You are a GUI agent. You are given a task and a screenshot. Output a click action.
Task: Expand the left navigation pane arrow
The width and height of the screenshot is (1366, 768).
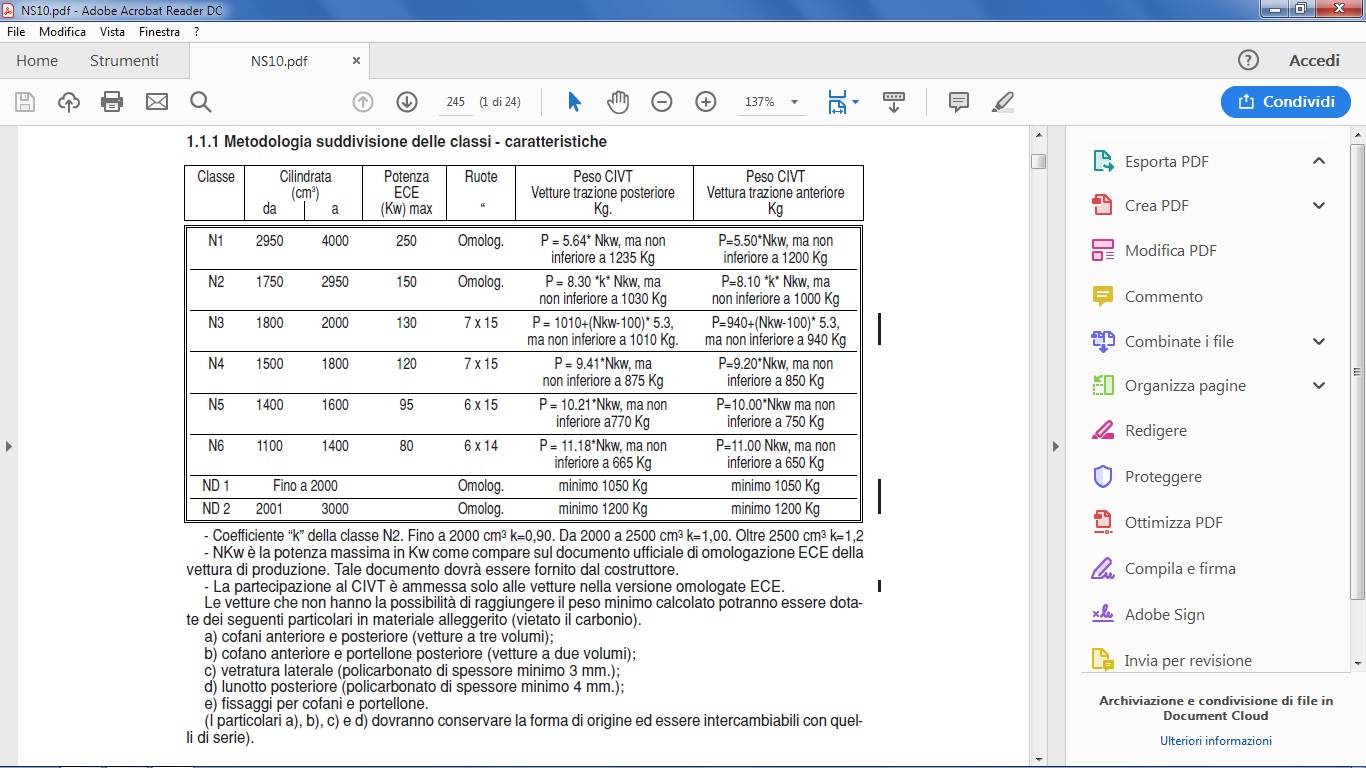(8, 446)
